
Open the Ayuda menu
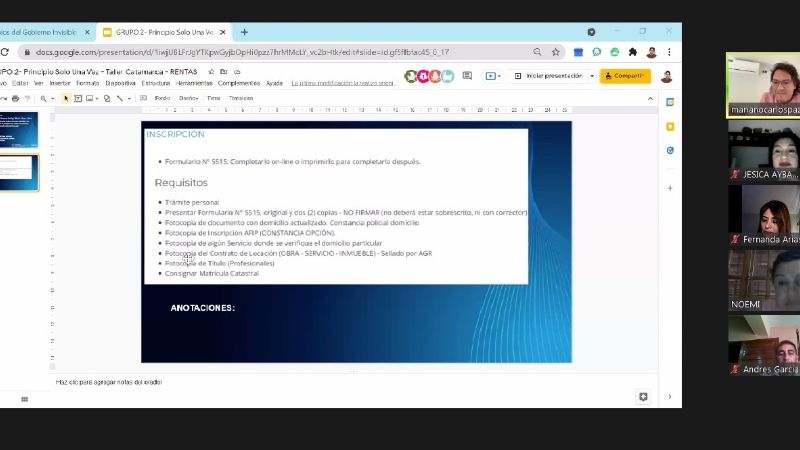pos(274,83)
